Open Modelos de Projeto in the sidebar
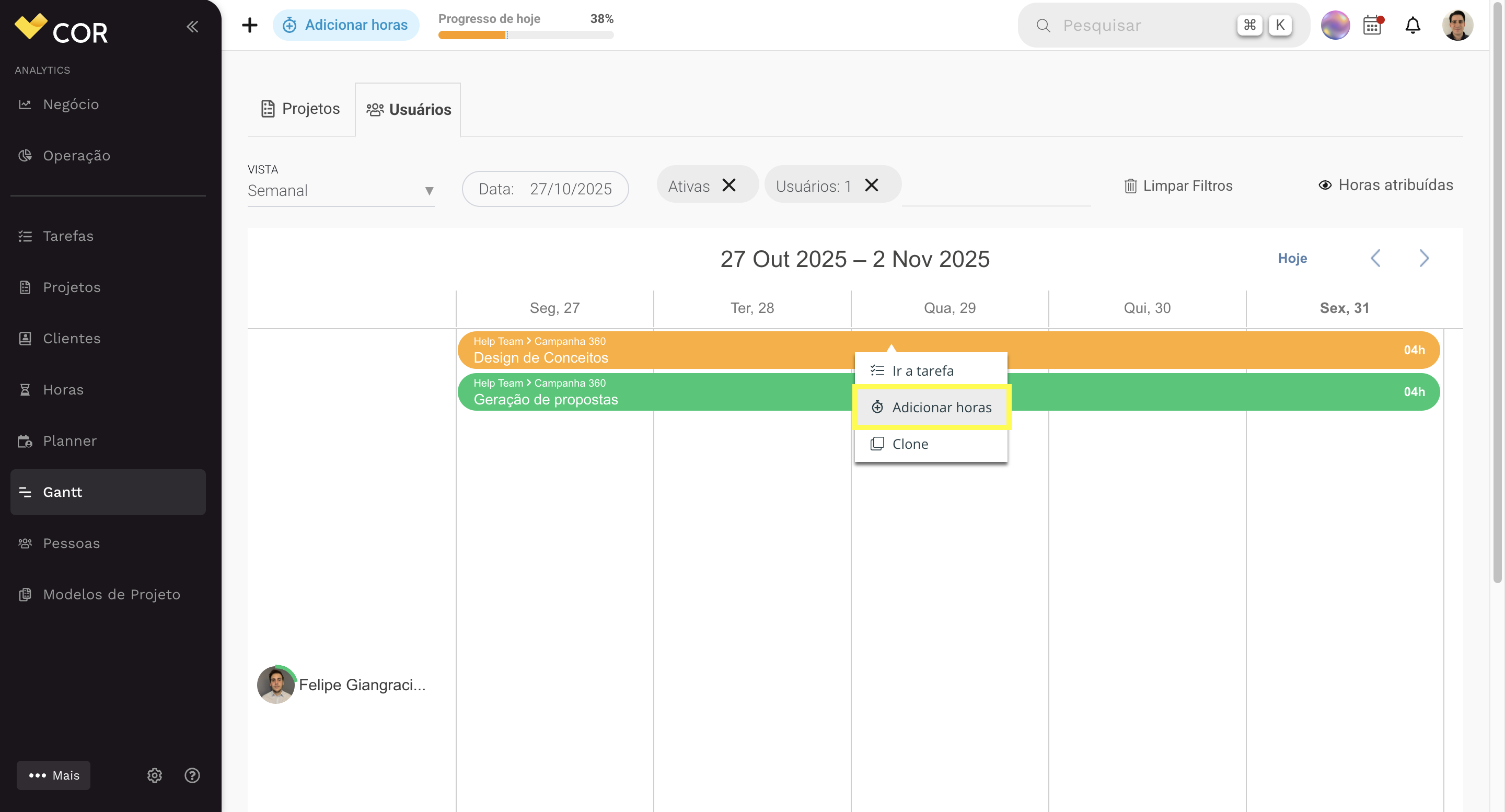 [x=108, y=595]
